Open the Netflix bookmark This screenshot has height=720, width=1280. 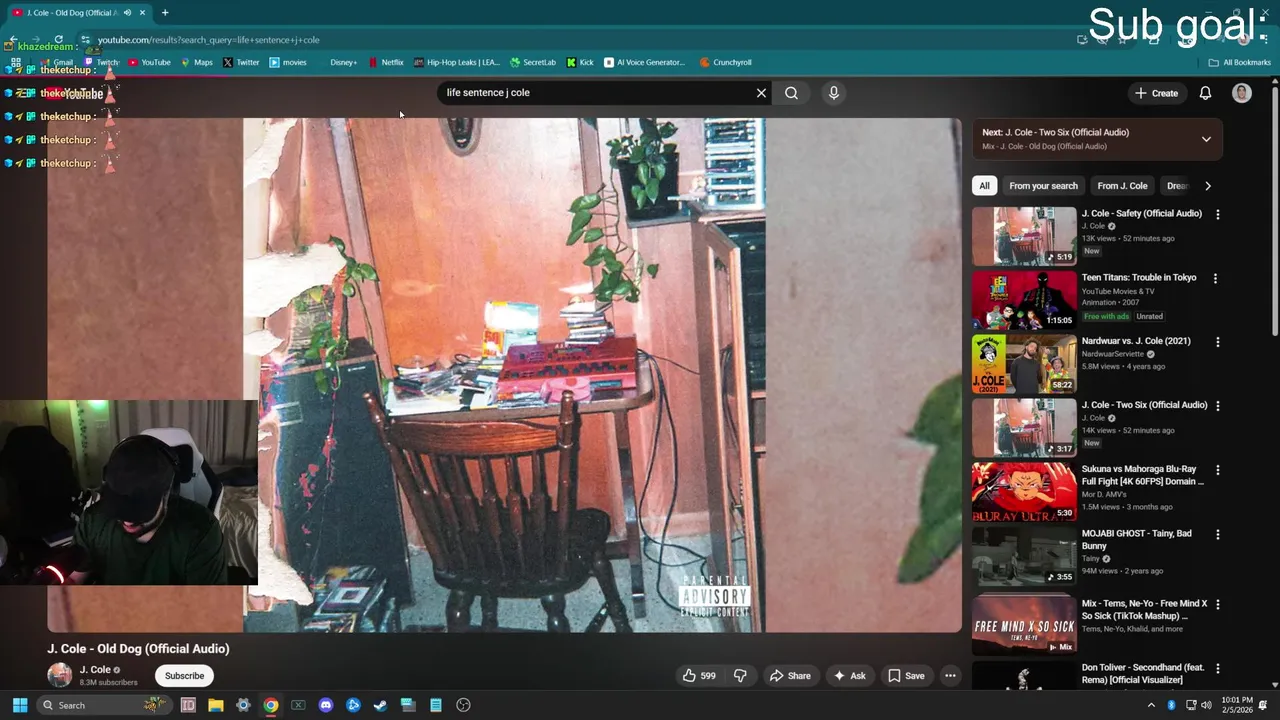[x=386, y=62]
